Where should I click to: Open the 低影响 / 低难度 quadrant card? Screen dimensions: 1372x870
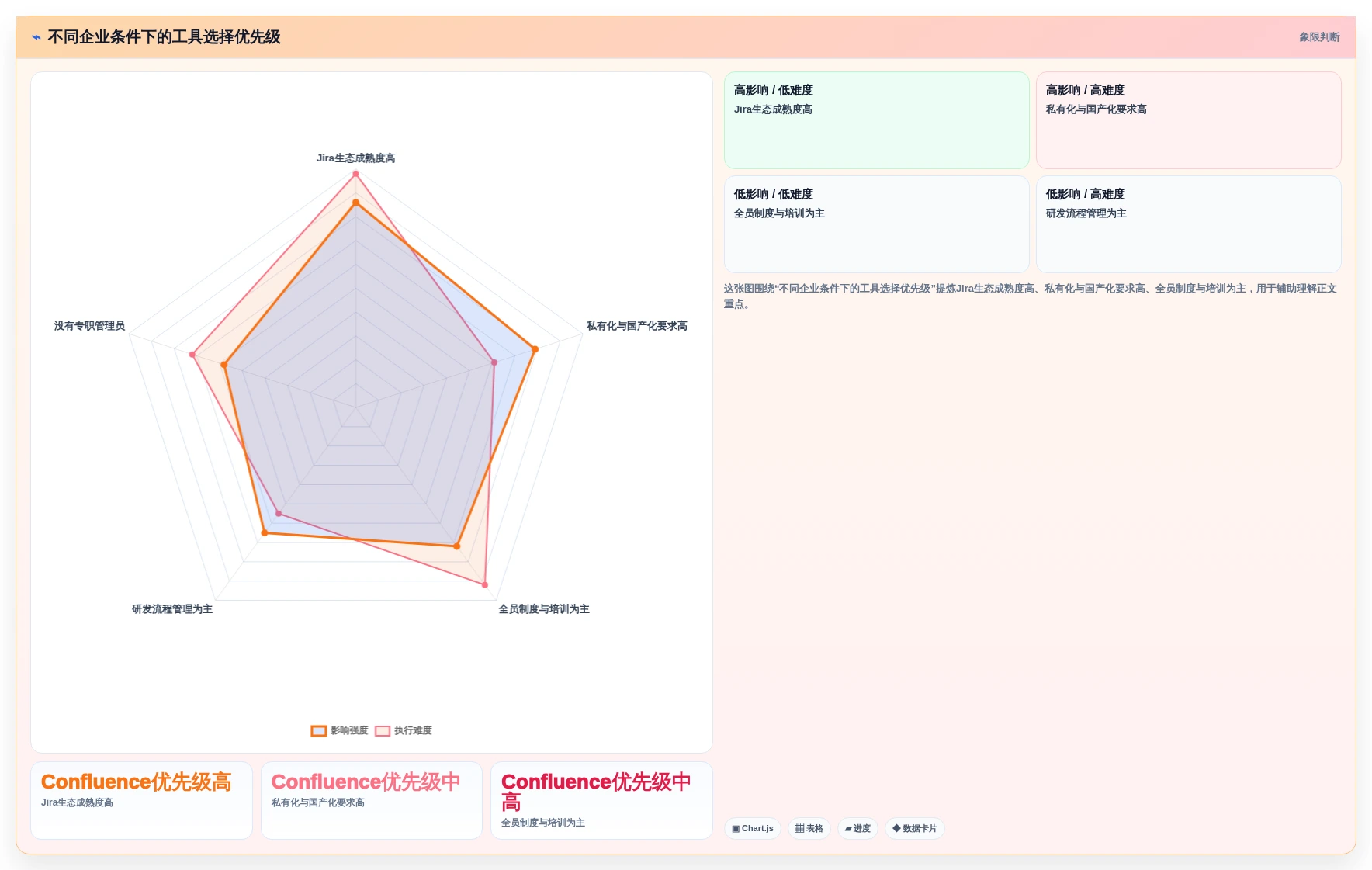point(877,224)
